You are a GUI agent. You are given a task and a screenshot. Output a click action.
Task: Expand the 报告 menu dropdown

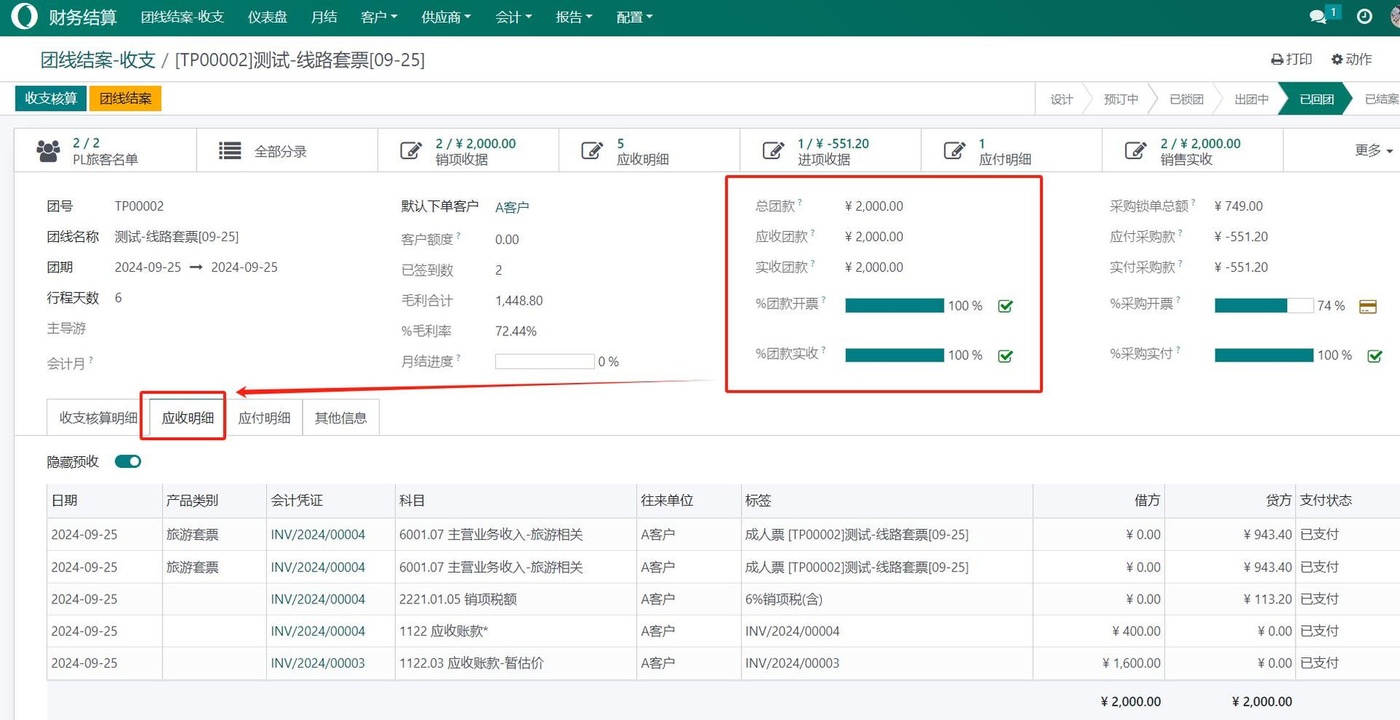point(574,17)
